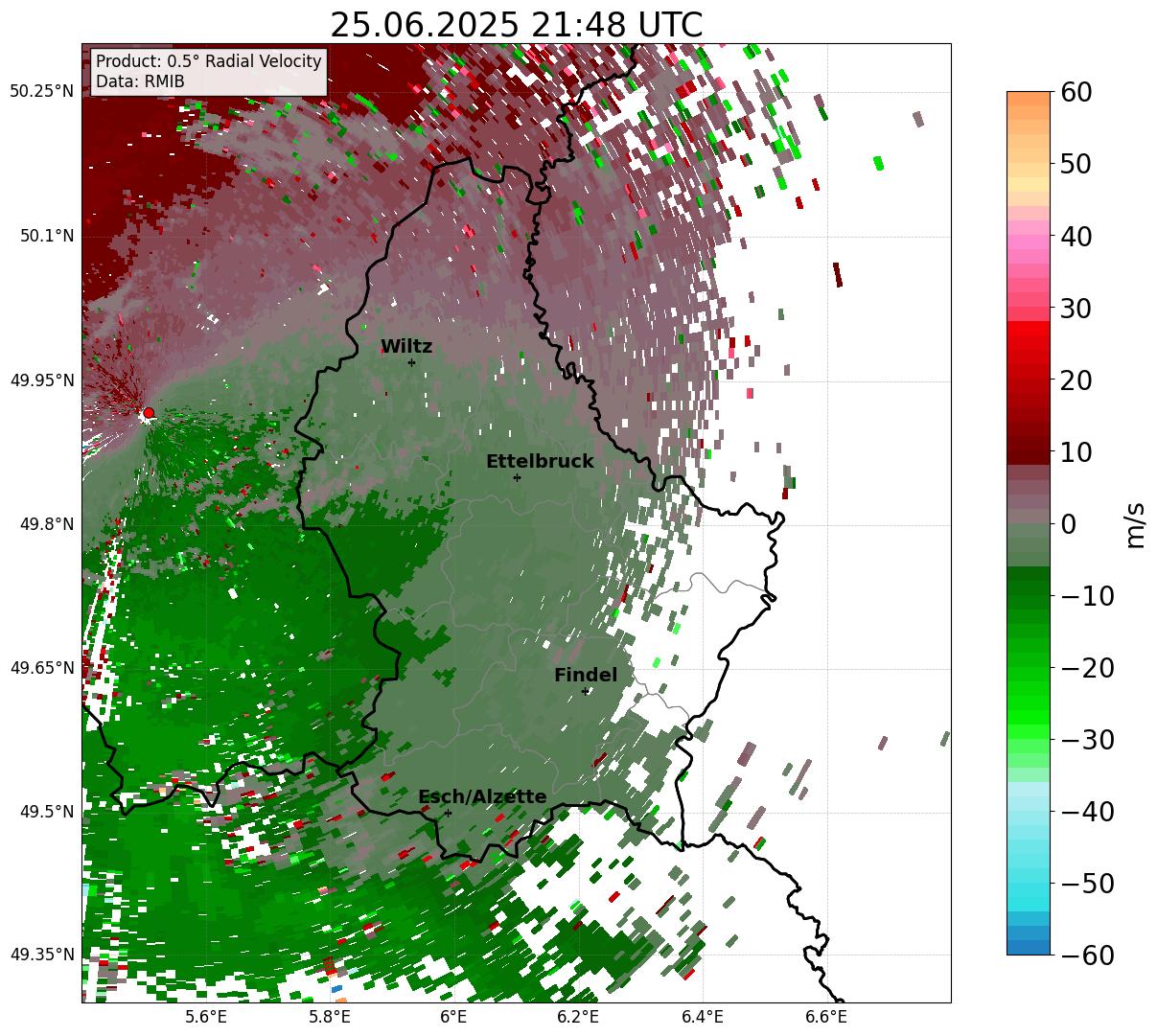Click the Esch/Alzette city label
The width and height of the screenshot is (1157, 1036).
pyautogui.click(x=482, y=797)
